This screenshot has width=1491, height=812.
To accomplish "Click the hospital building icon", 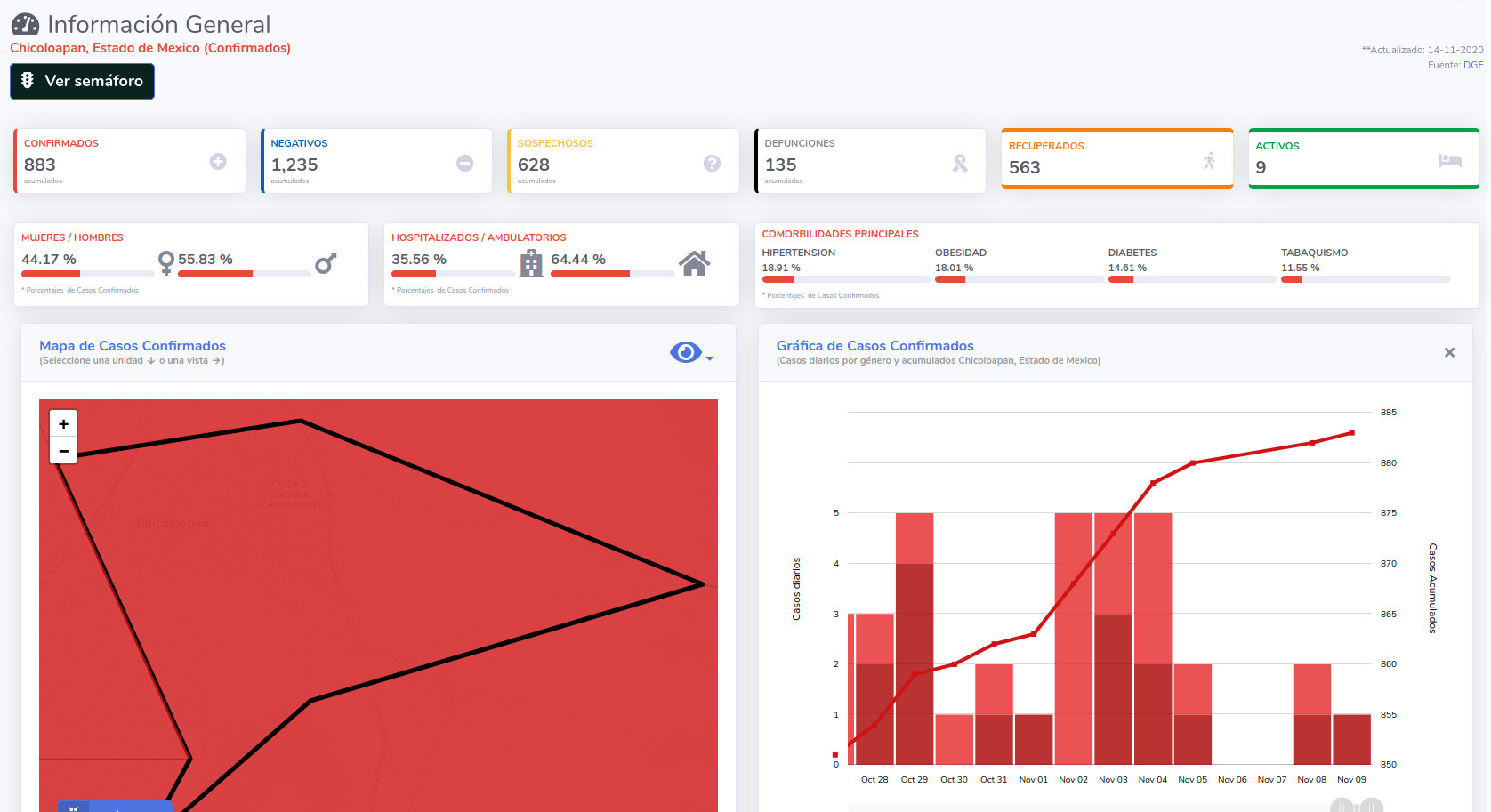I will click(531, 263).
